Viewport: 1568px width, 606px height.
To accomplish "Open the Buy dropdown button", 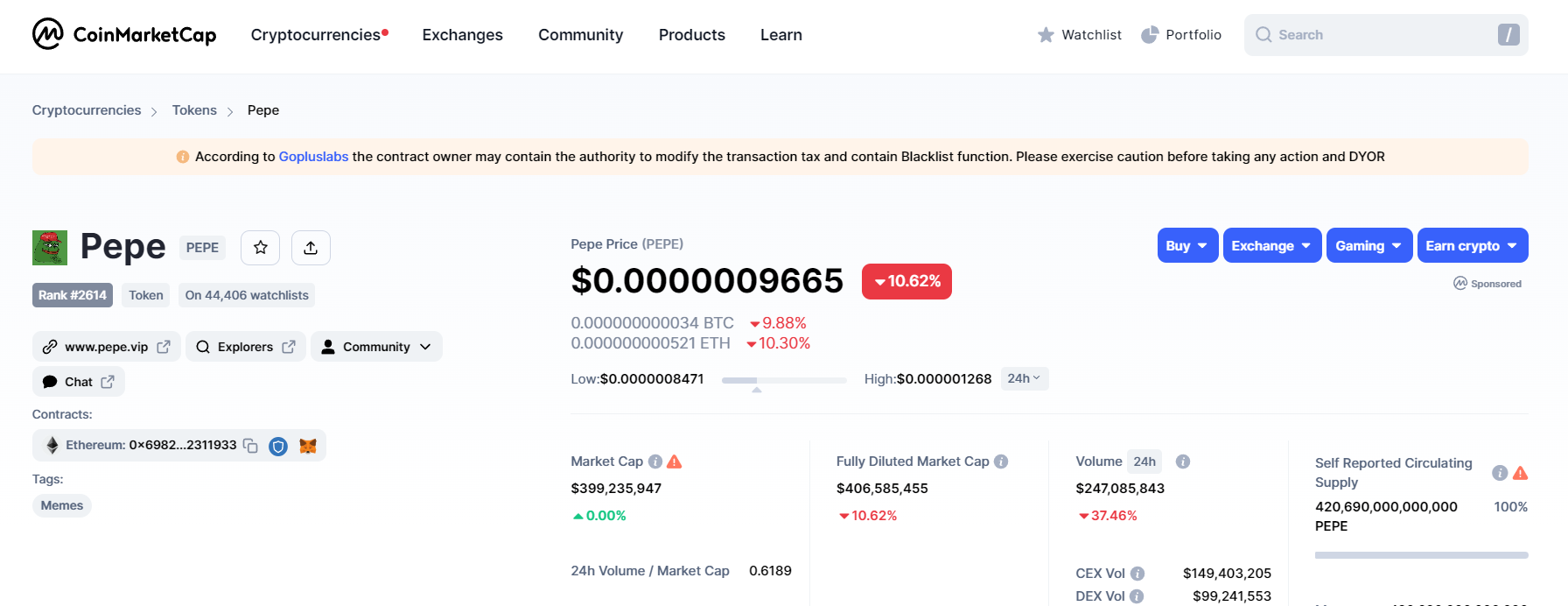I will pos(1186,246).
